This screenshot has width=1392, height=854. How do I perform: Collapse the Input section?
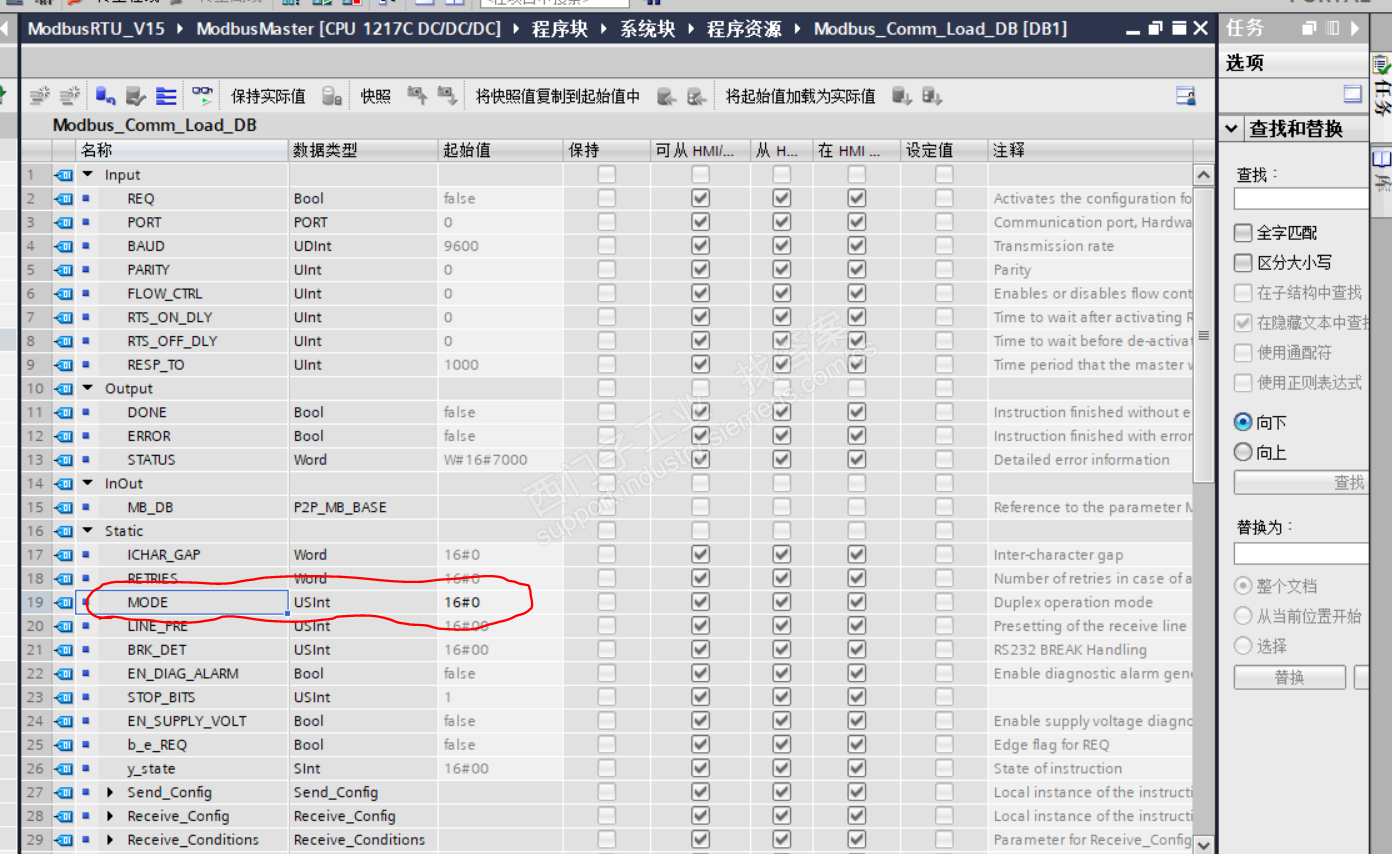click(x=87, y=175)
